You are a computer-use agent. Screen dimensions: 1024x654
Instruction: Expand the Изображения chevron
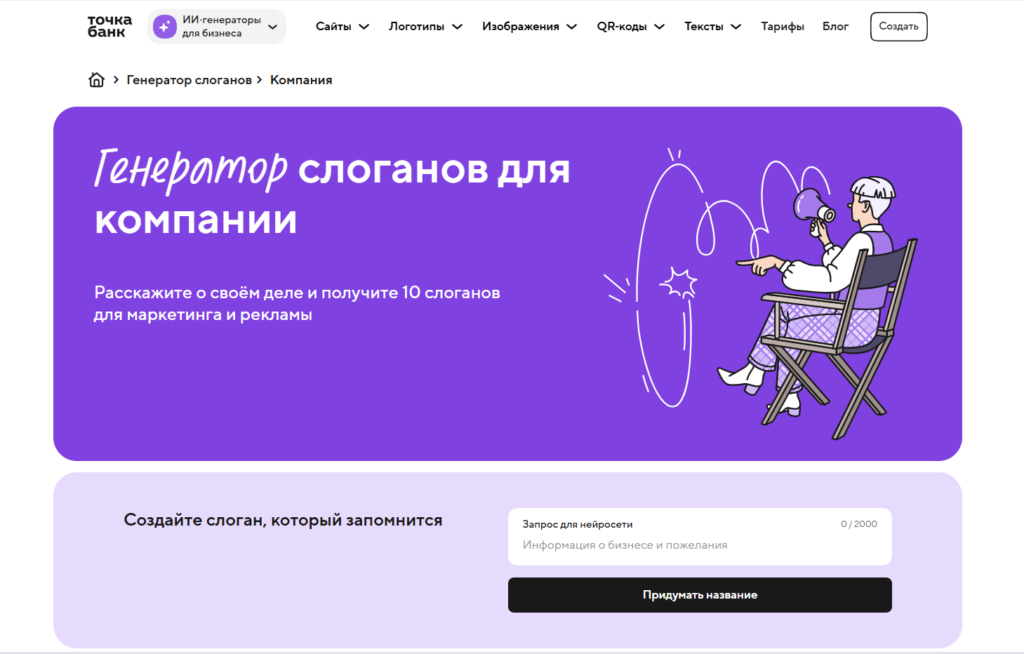(x=572, y=27)
